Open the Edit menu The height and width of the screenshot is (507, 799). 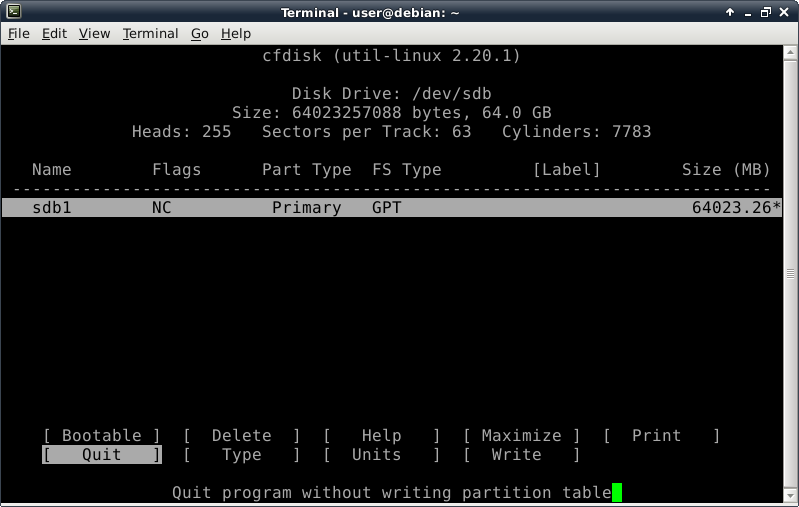(54, 33)
